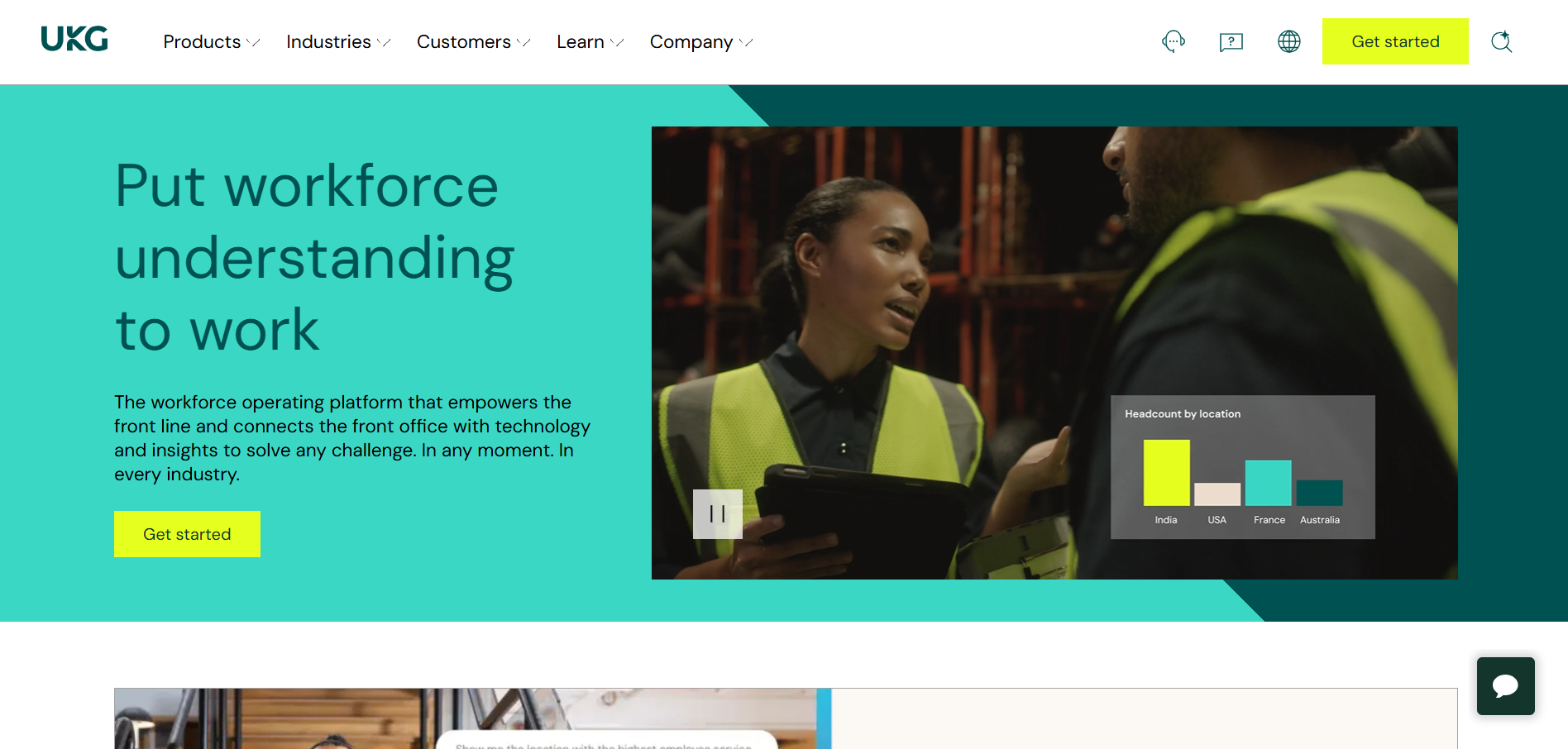1568x749 pixels.
Task: Click the yellow India bar in chart
Action: click(1167, 472)
